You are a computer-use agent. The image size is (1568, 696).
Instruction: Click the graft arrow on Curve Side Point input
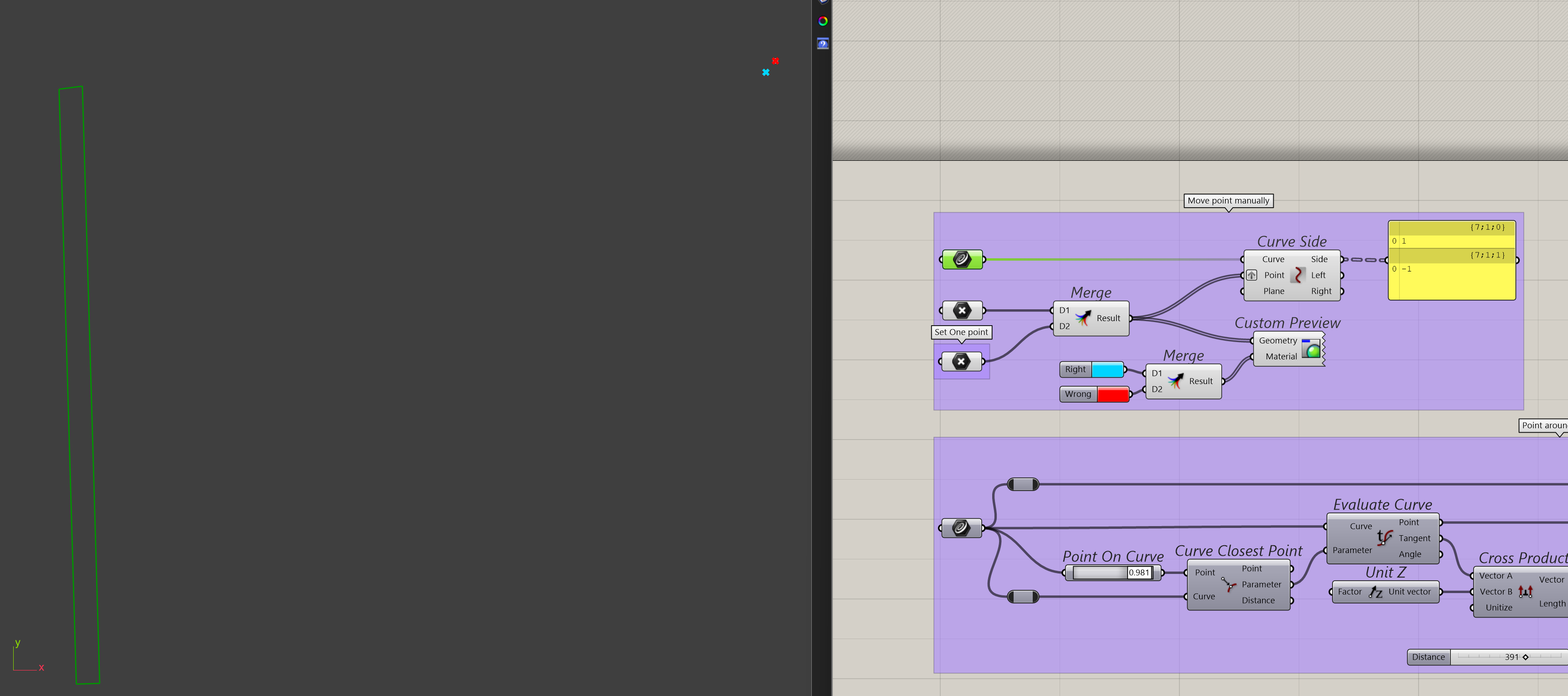coord(1251,276)
